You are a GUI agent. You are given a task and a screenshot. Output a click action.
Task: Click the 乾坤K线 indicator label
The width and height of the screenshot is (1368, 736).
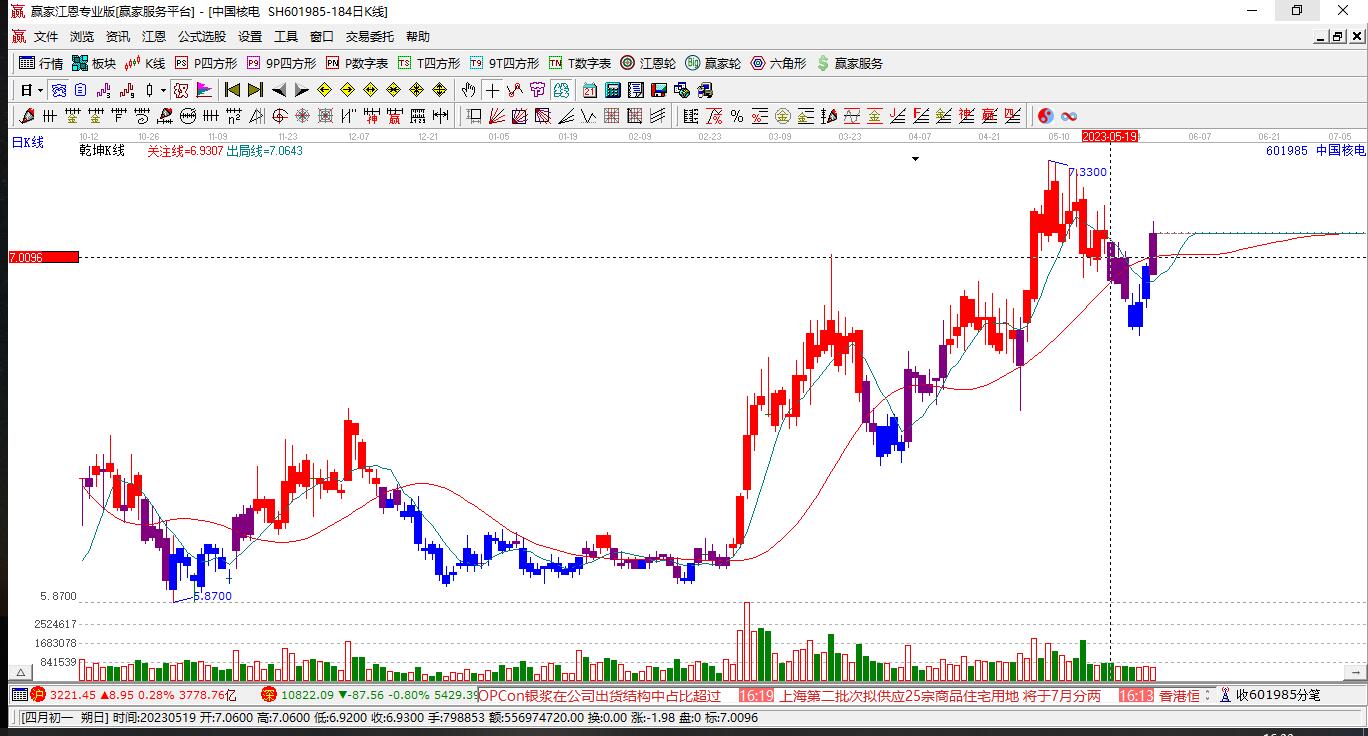click(103, 151)
